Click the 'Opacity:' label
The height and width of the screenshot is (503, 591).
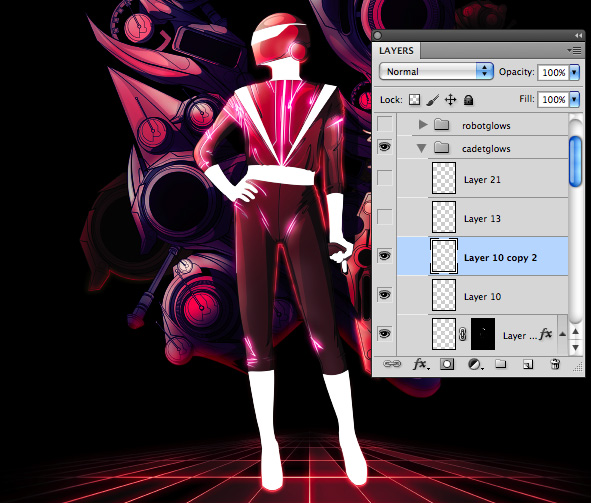[x=517, y=72]
